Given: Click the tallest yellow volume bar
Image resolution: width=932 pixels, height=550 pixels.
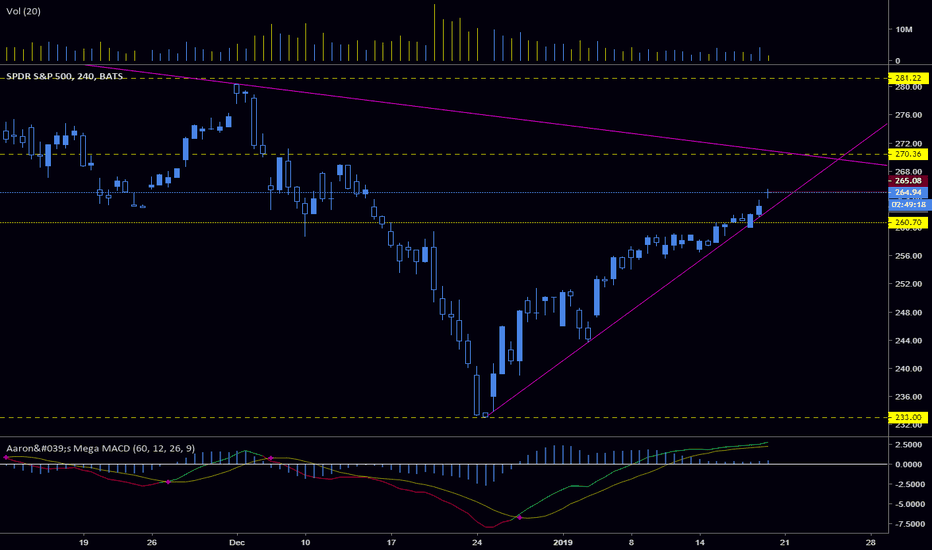Looking at the screenshot, I should 434,33.
